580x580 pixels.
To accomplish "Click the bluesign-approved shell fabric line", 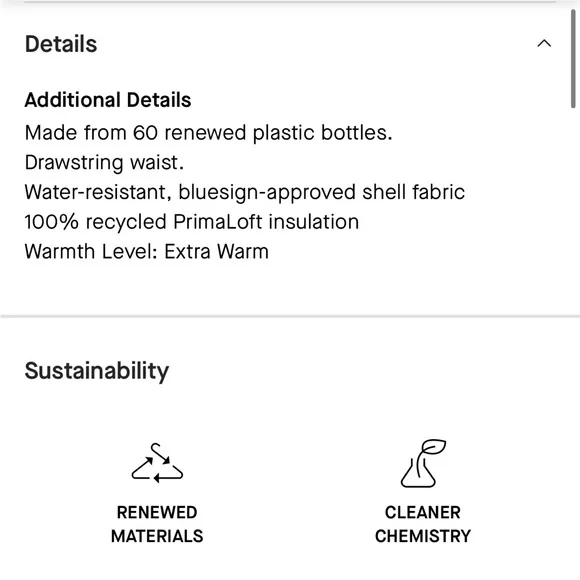I will pyautogui.click(x=245, y=192).
